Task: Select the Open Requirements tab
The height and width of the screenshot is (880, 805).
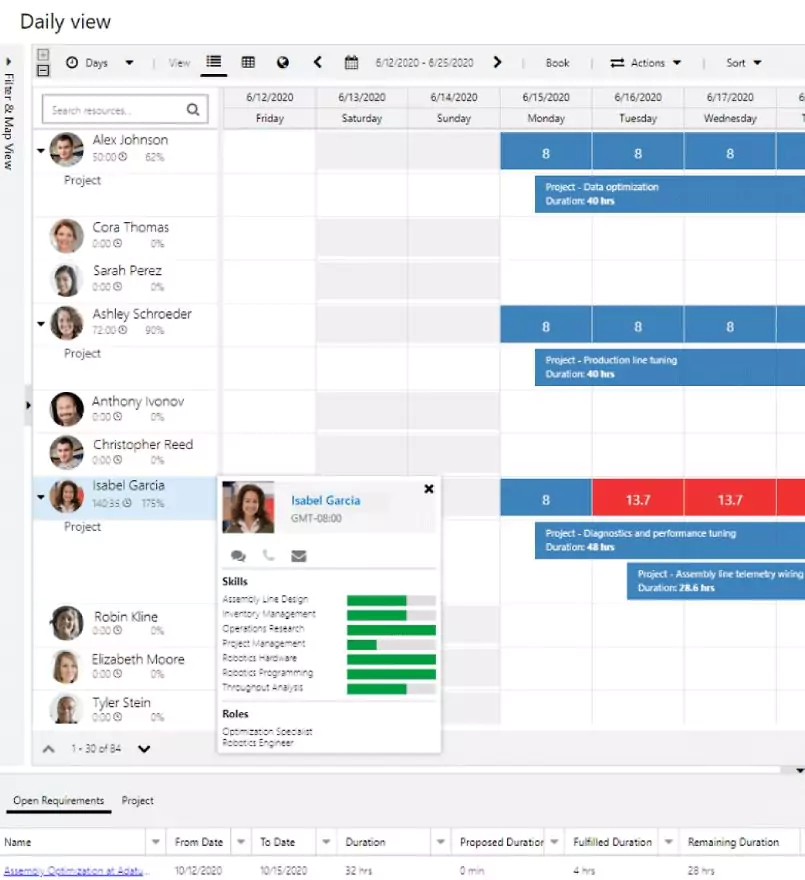Action: [58, 801]
